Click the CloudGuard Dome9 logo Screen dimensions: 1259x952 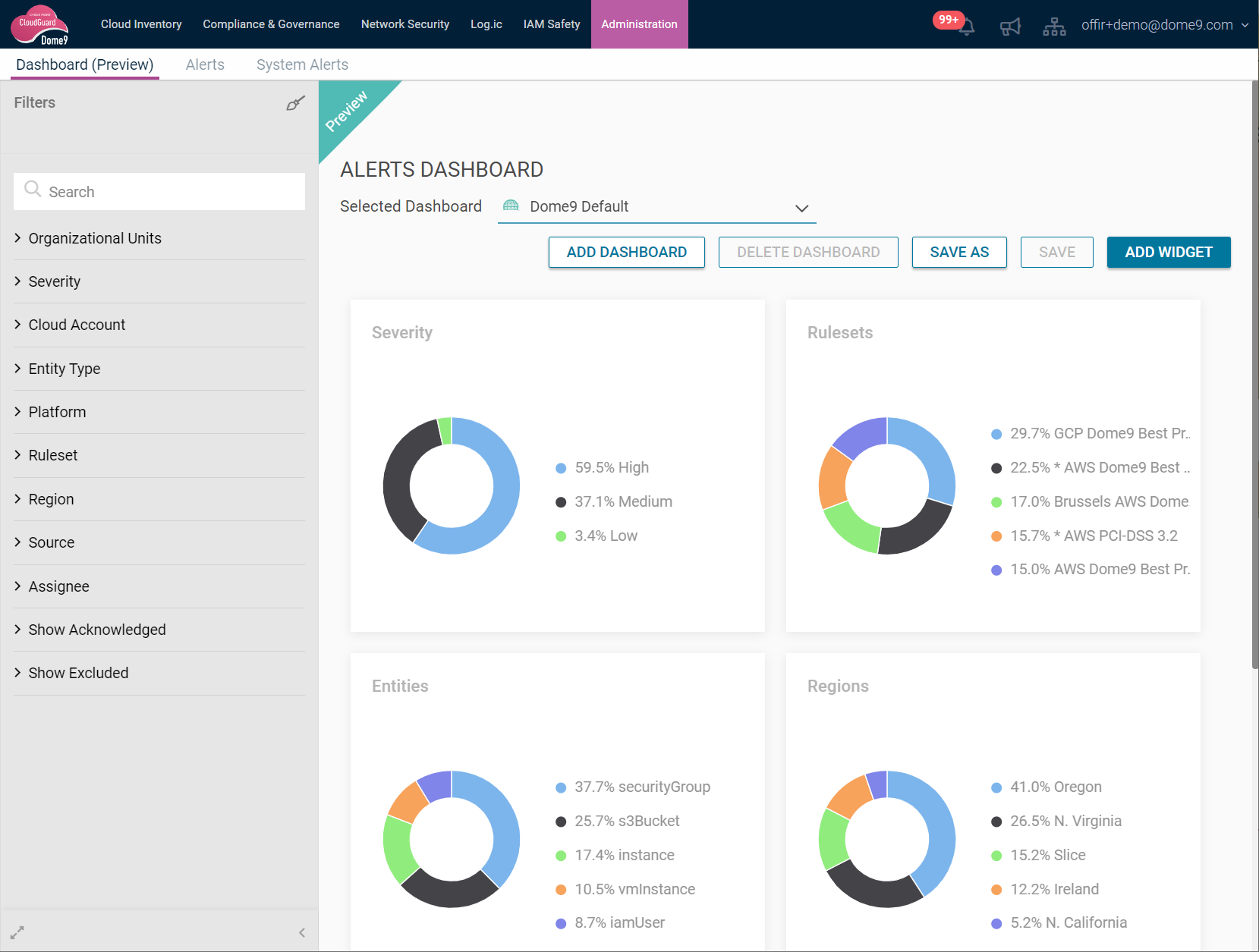[39, 25]
